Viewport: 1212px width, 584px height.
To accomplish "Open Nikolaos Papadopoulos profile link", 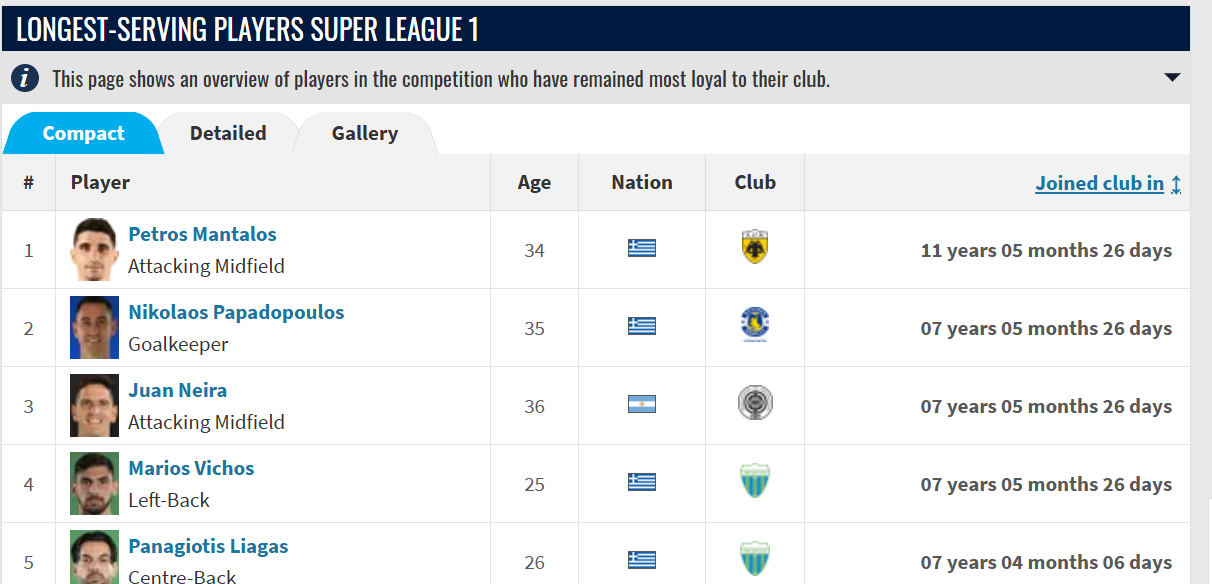I will pos(236,312).
